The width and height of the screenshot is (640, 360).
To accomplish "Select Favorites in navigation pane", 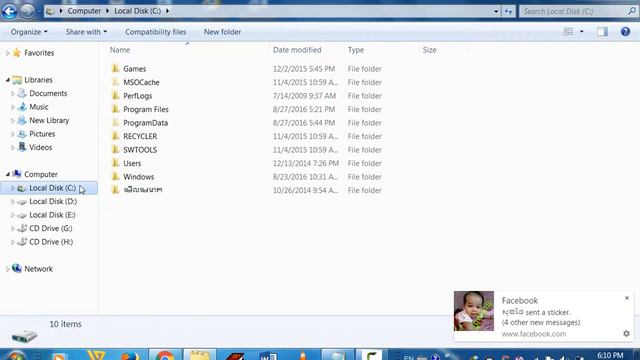I will (x=39, y=53).
